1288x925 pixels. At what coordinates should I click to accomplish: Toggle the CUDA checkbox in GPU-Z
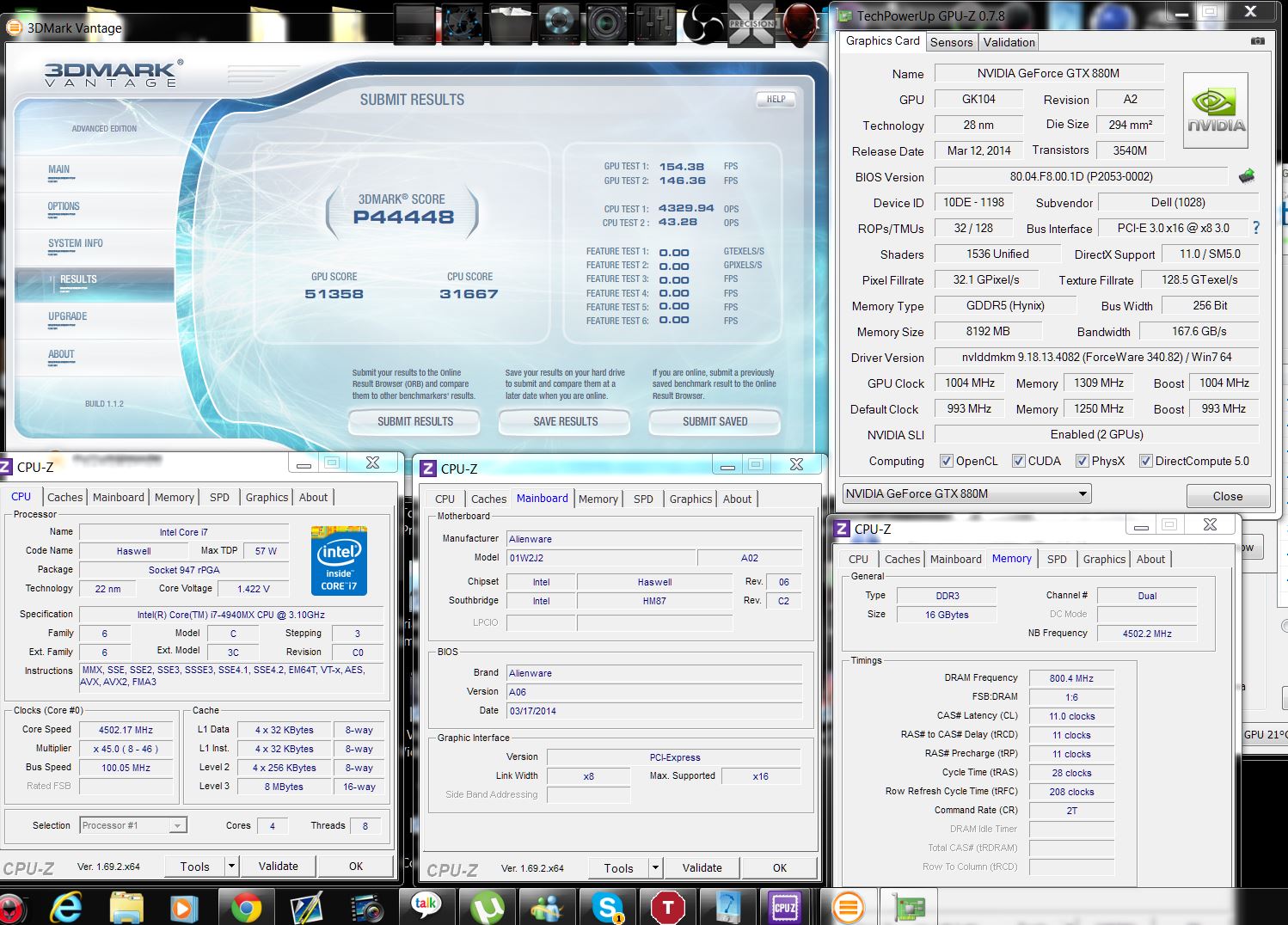[1019, 461]
